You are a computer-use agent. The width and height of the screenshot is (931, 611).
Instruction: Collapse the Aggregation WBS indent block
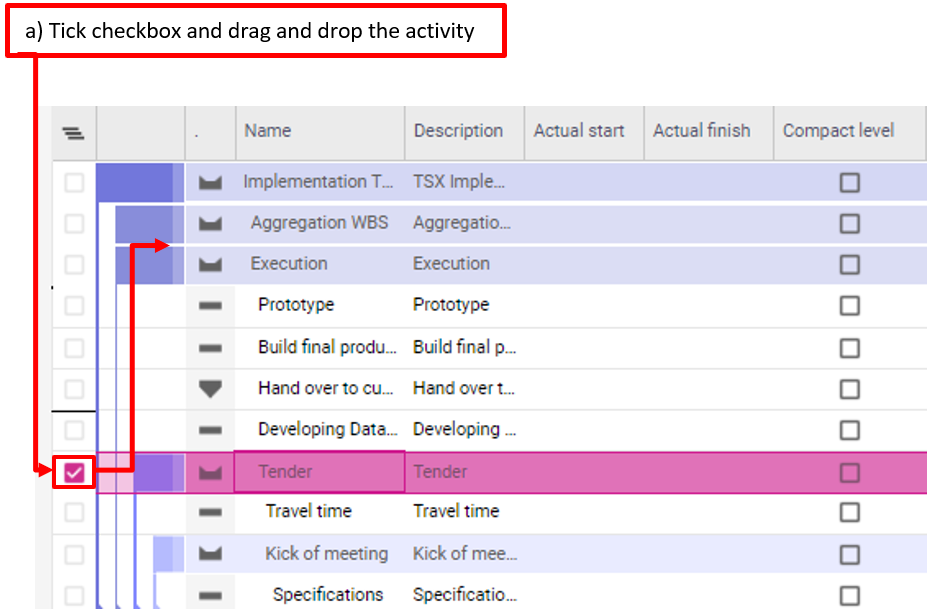pos(143,223)
